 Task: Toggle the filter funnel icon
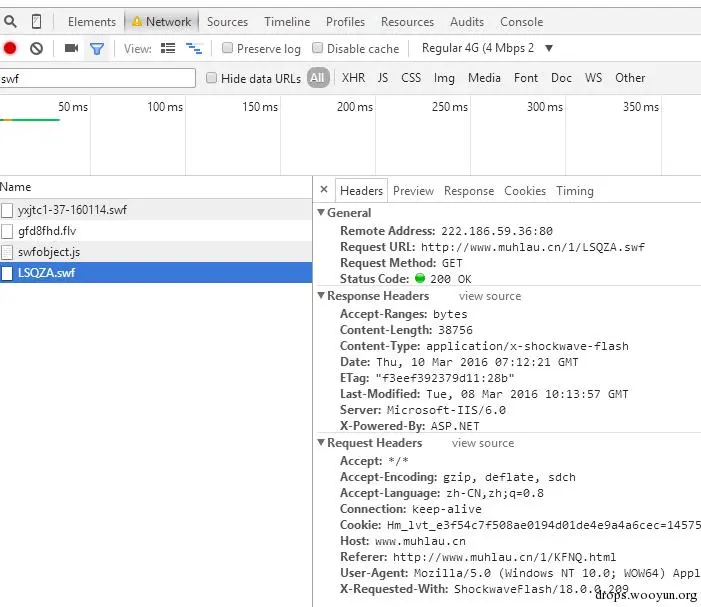(97, 48)
